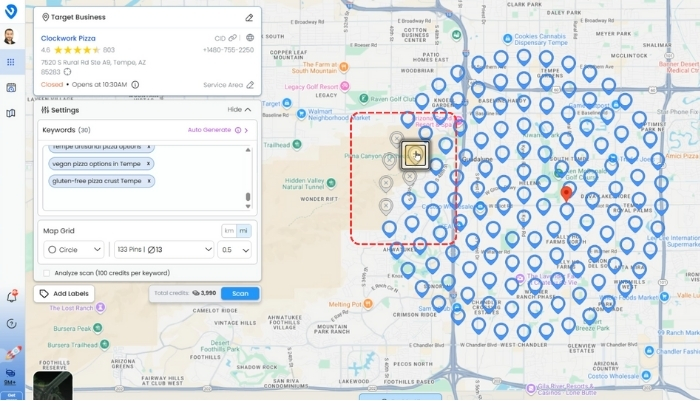Click the Target store marker
This screenshot has width=700, height=401.
(287, 103)
